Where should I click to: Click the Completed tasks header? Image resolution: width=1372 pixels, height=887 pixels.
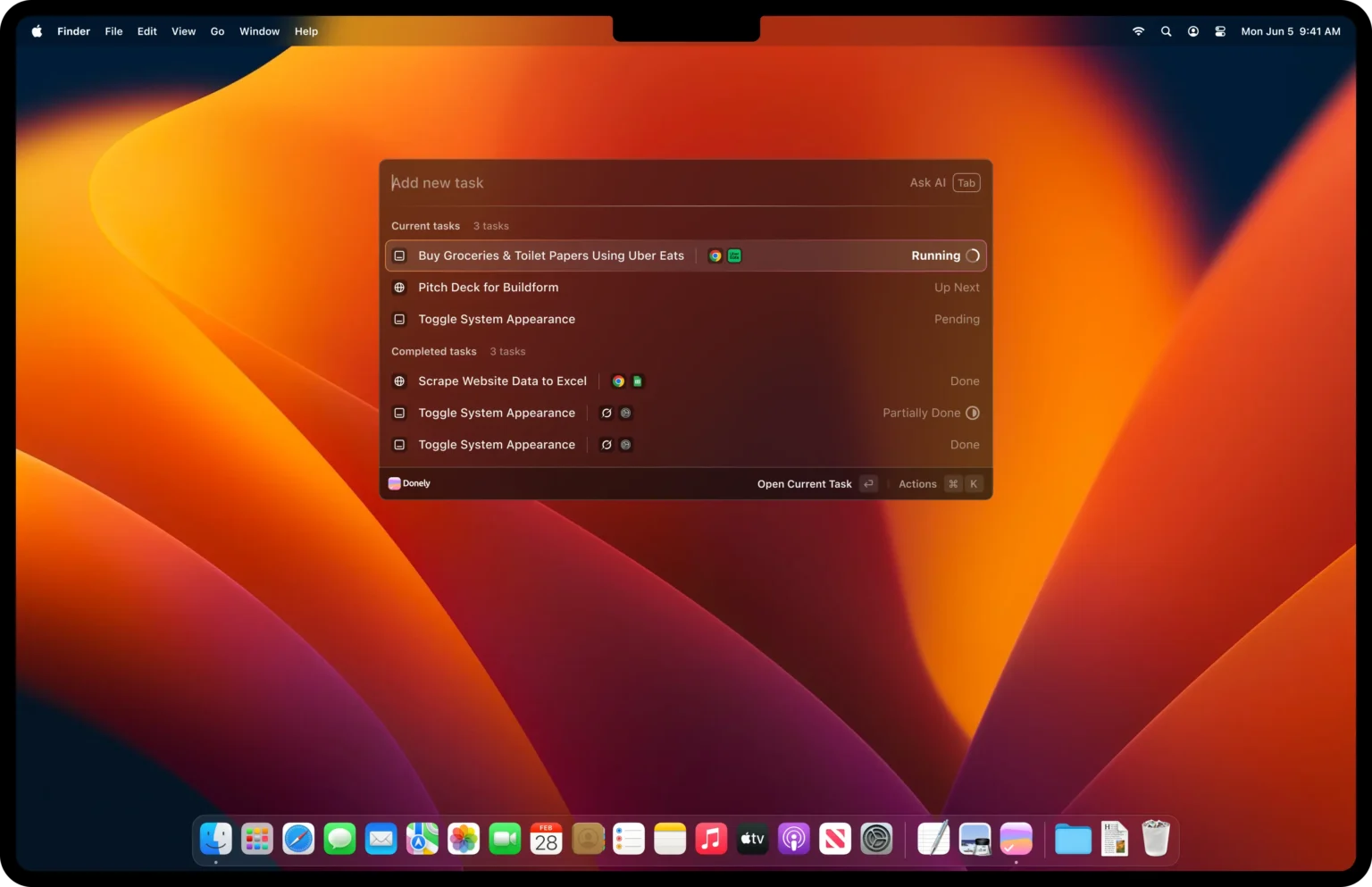click(434, 351)
